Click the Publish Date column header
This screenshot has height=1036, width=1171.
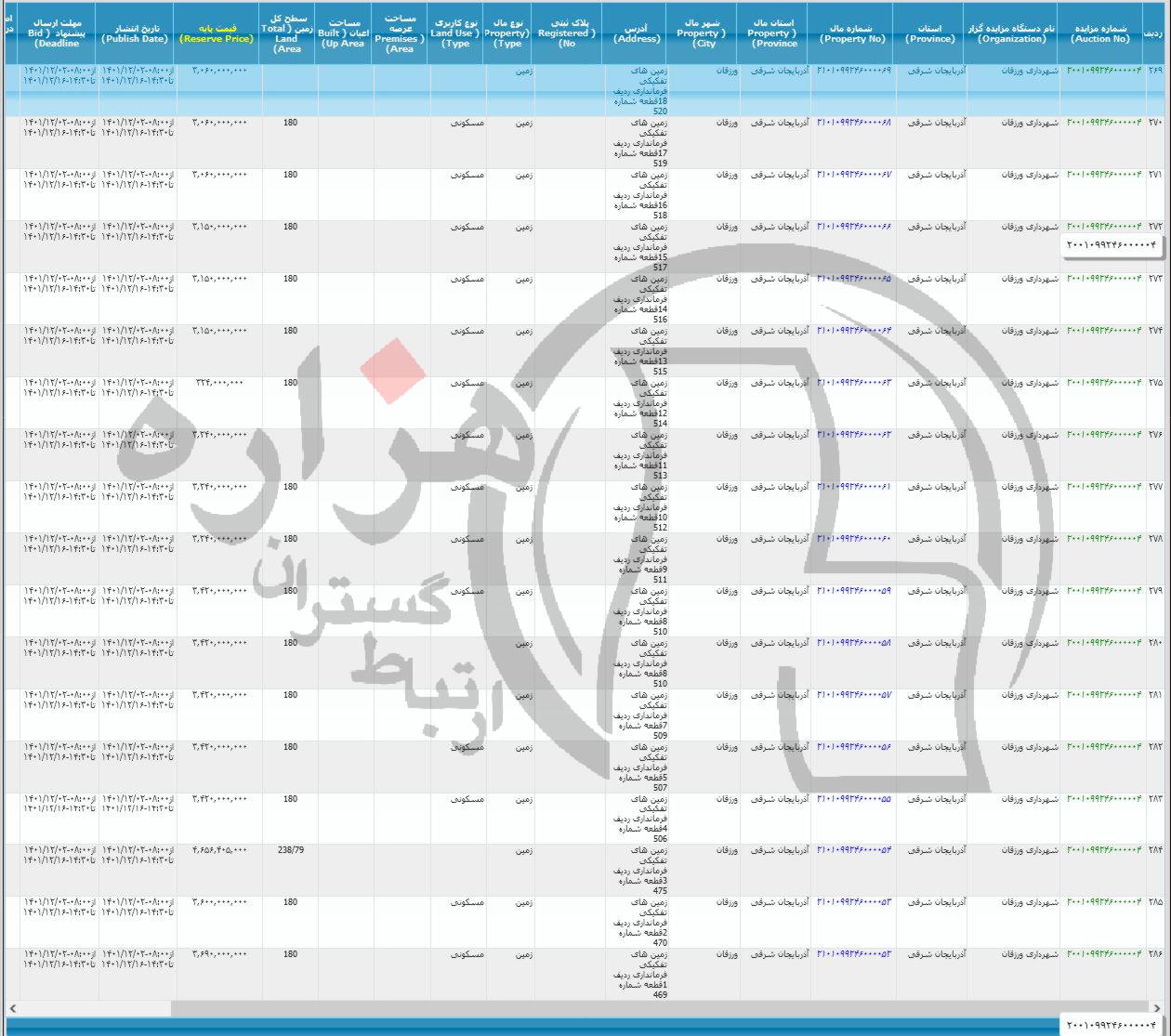[x=135, y=33]
